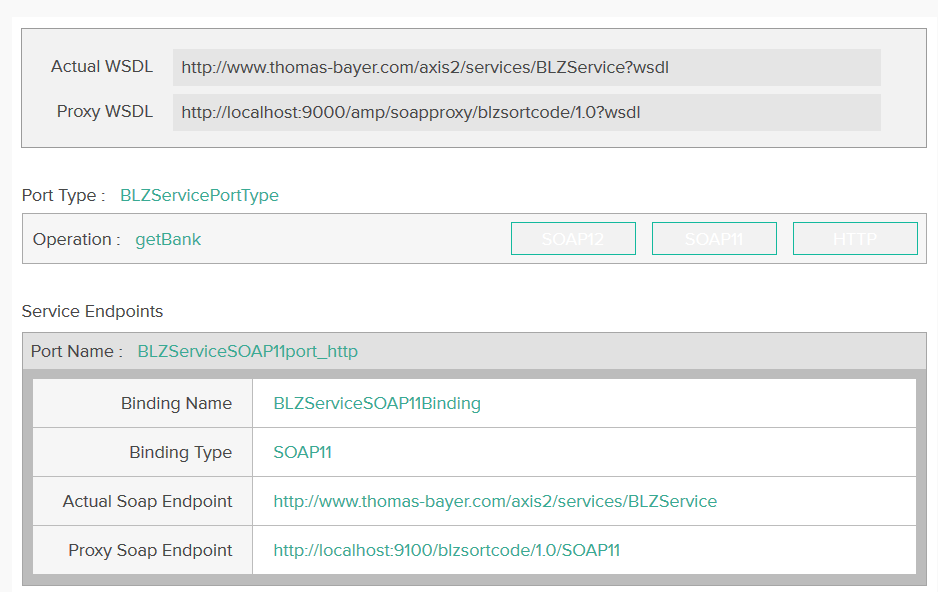938x592 pixels.
Task: Click the BLZServiceSOAP11Binding binding name value
Action: [x=377, y=404]
